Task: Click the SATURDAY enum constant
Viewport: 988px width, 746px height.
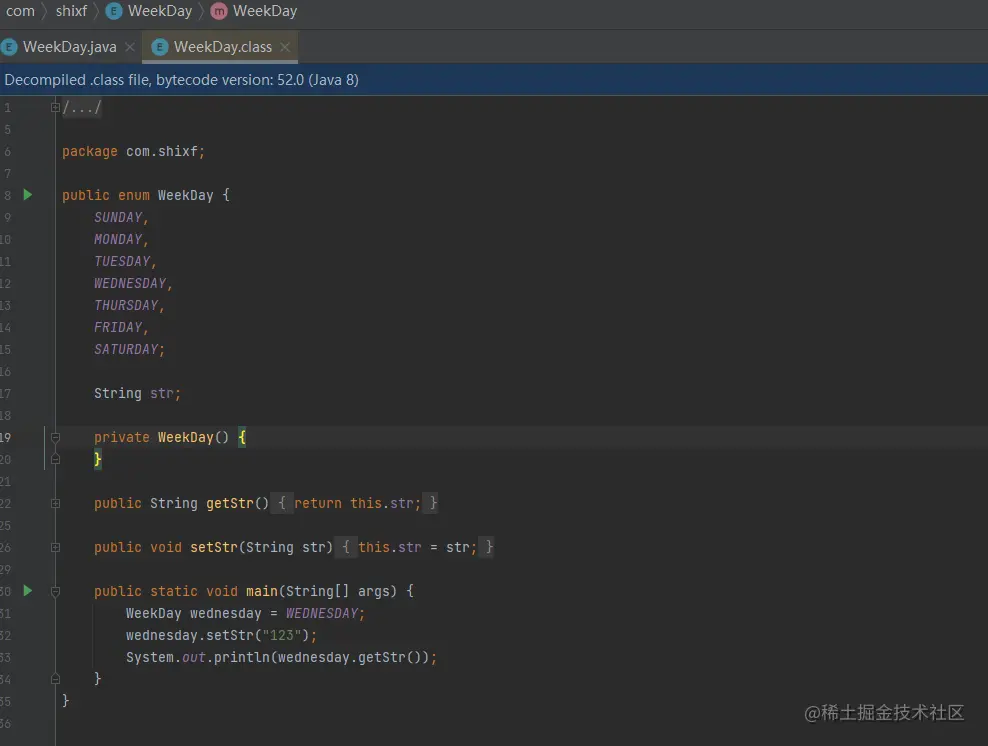Action: 126,350
